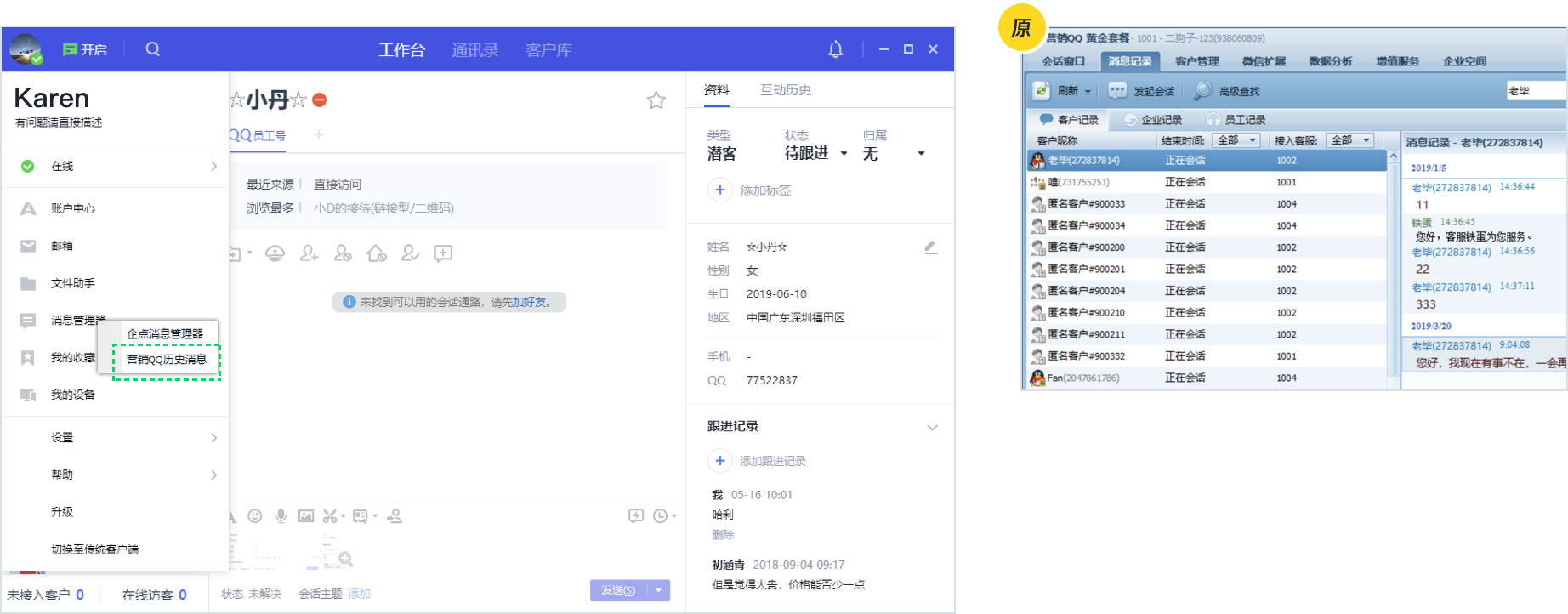Click the 发送(S) send button
Image resolution: width=1568 pixels, height=614 pixels.
click(618, 590)
